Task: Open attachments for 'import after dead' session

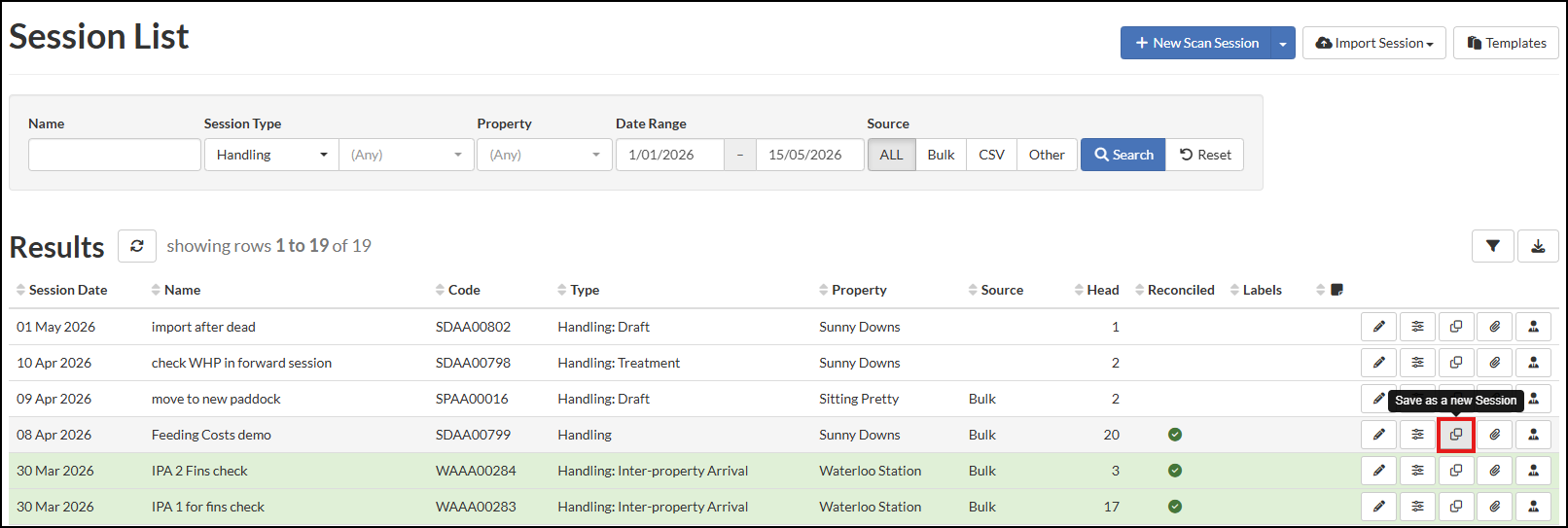Action: [1495, 327]
